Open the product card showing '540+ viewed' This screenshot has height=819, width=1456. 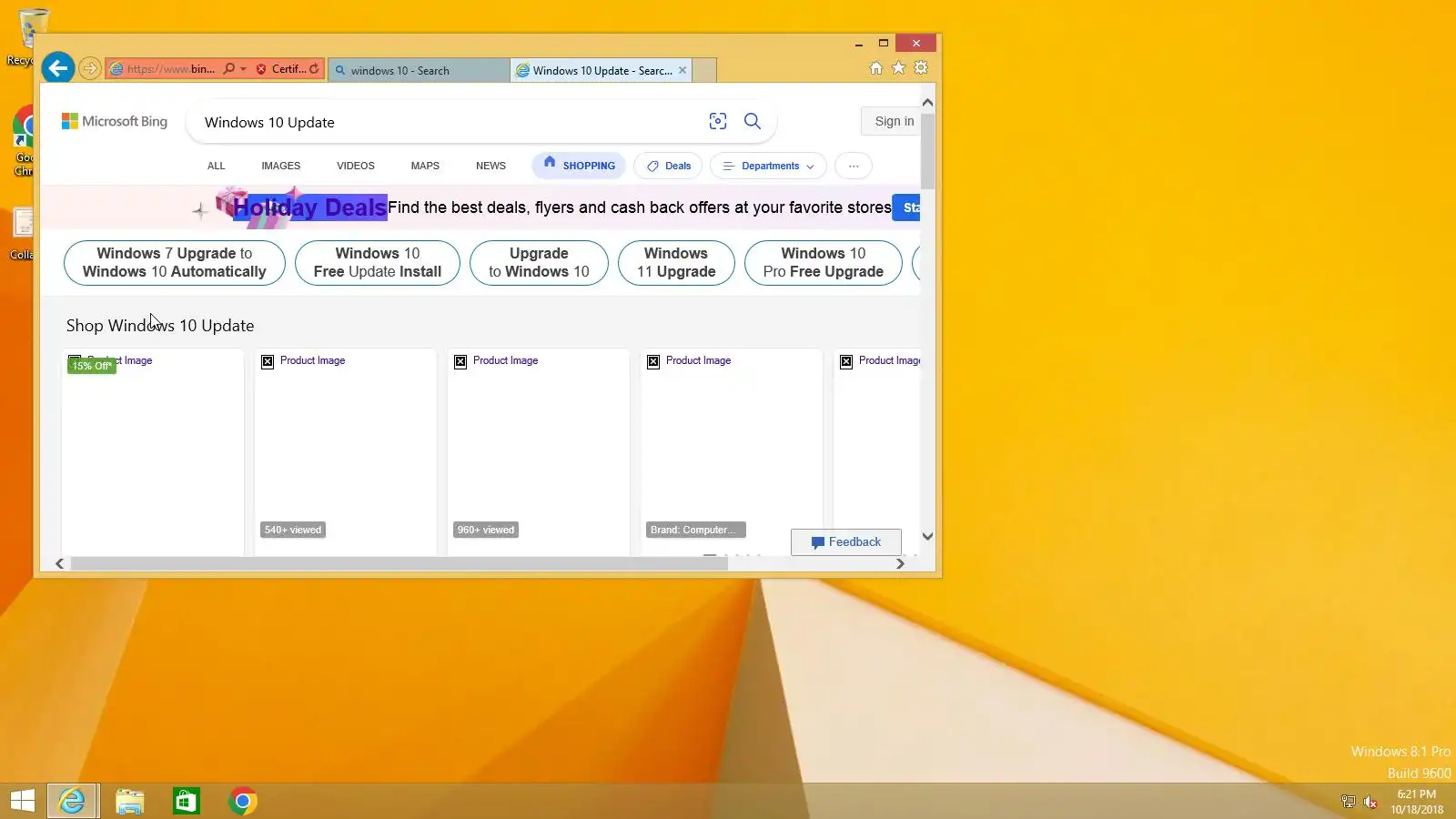[346, 452]
